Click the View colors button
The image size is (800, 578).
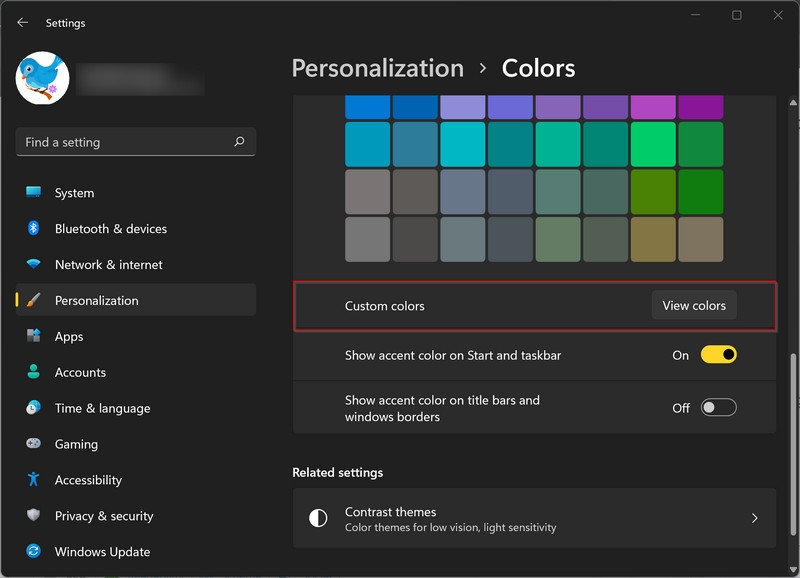tap(694, 305)
